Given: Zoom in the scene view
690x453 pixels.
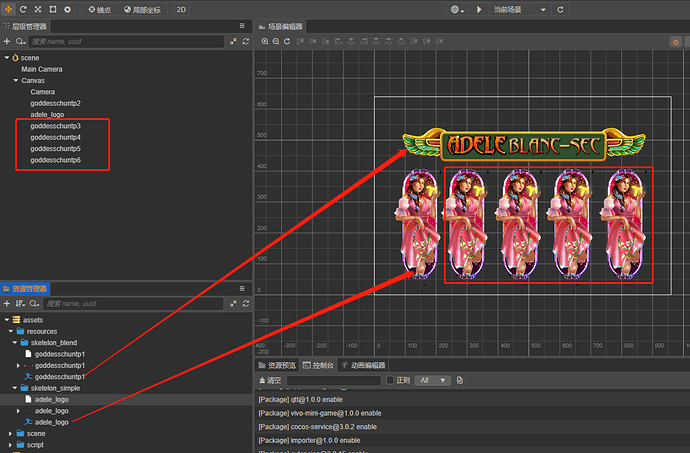Looking at the screenshot, I should pos(265,41).
